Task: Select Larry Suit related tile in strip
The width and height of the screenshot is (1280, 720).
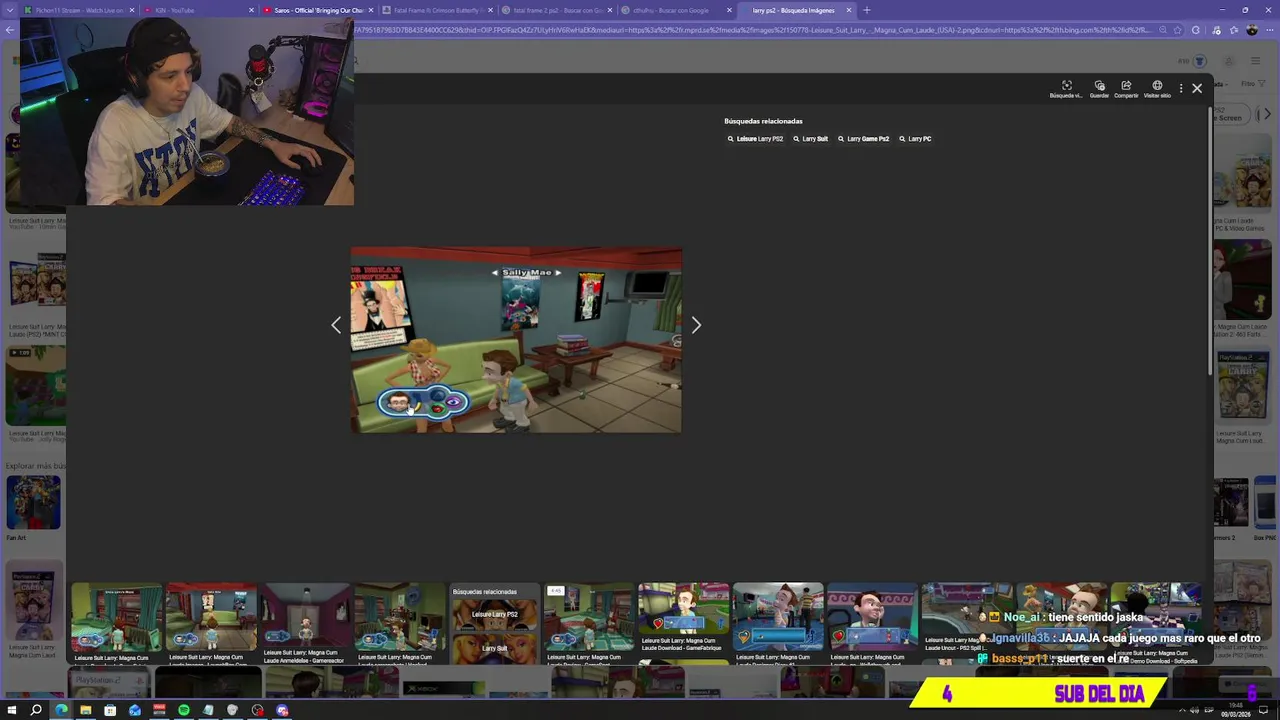Action: point(494,648)
